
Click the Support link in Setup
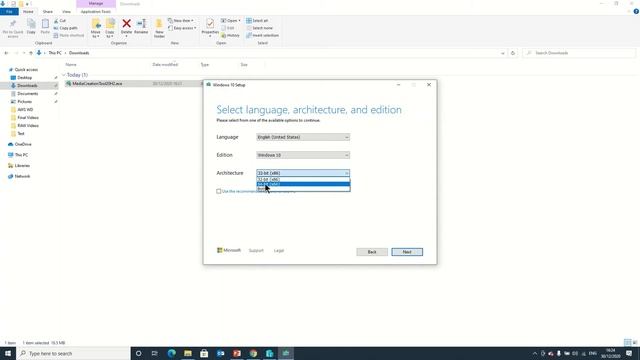click(x=256, y=251)
